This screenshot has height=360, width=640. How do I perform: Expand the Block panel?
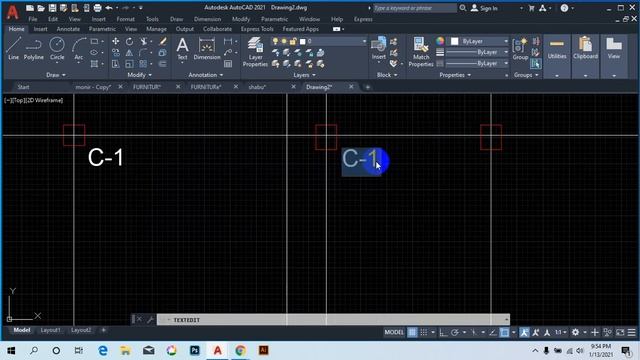pos(387,75)
